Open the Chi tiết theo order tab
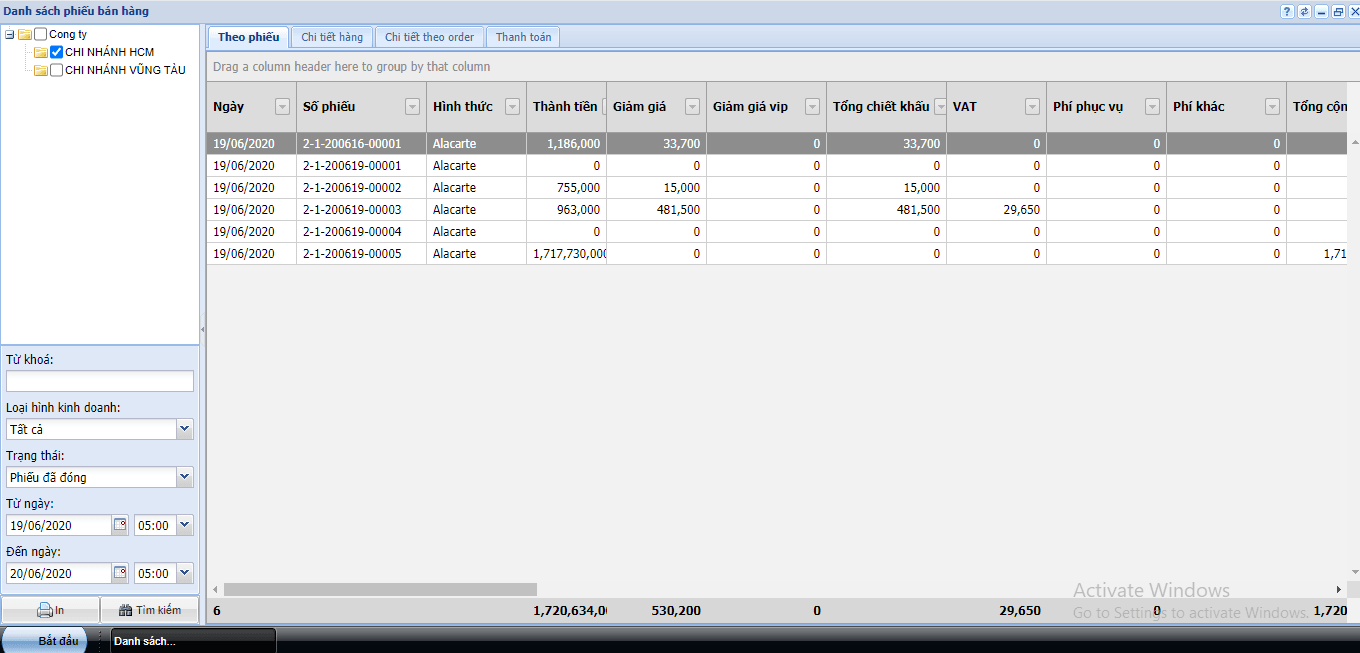Viewport: 1360px width, 653px height. pos(430,37)
